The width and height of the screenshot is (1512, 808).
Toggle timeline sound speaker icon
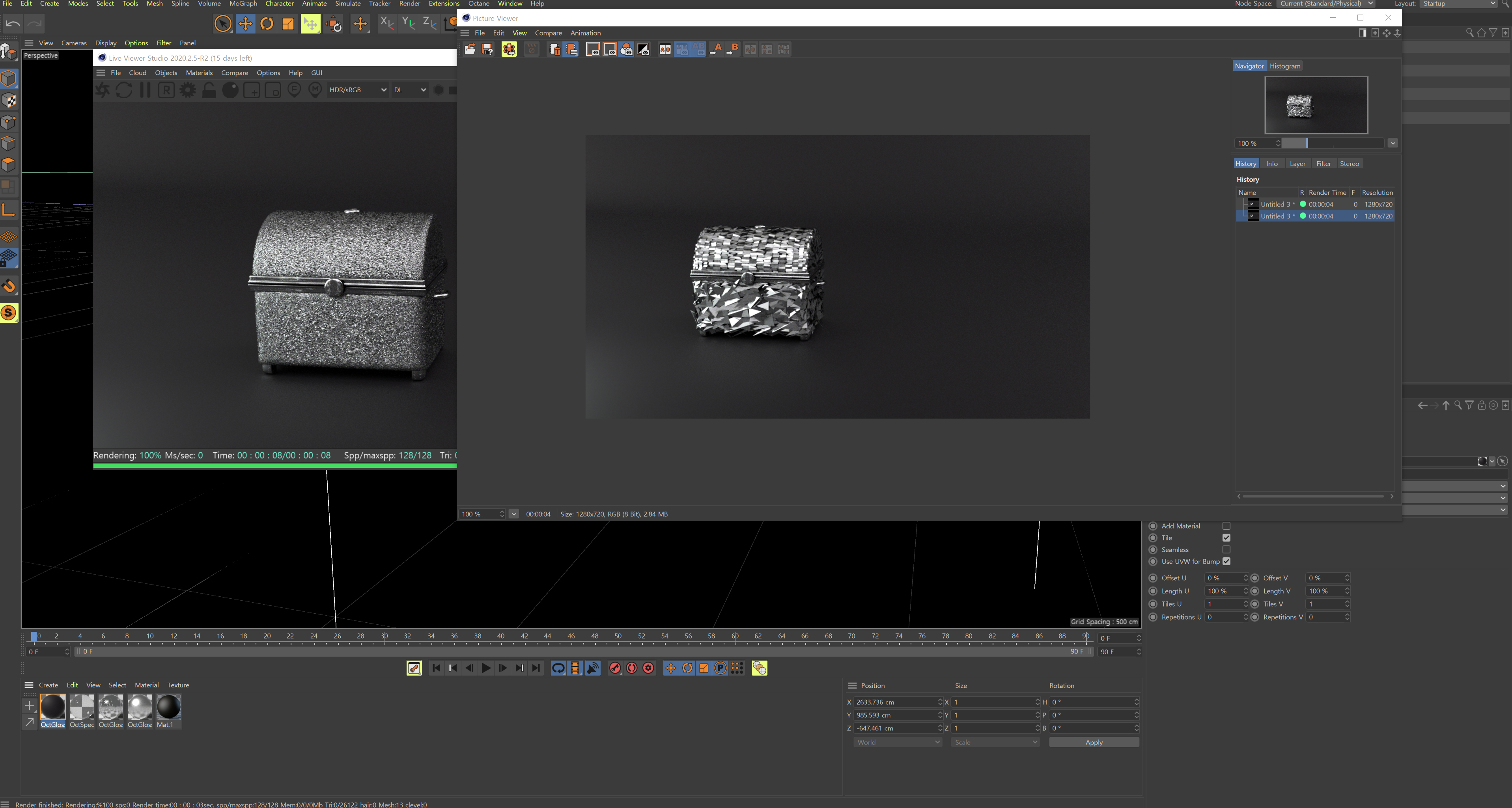pyautogui.click(x=593, y=668)
